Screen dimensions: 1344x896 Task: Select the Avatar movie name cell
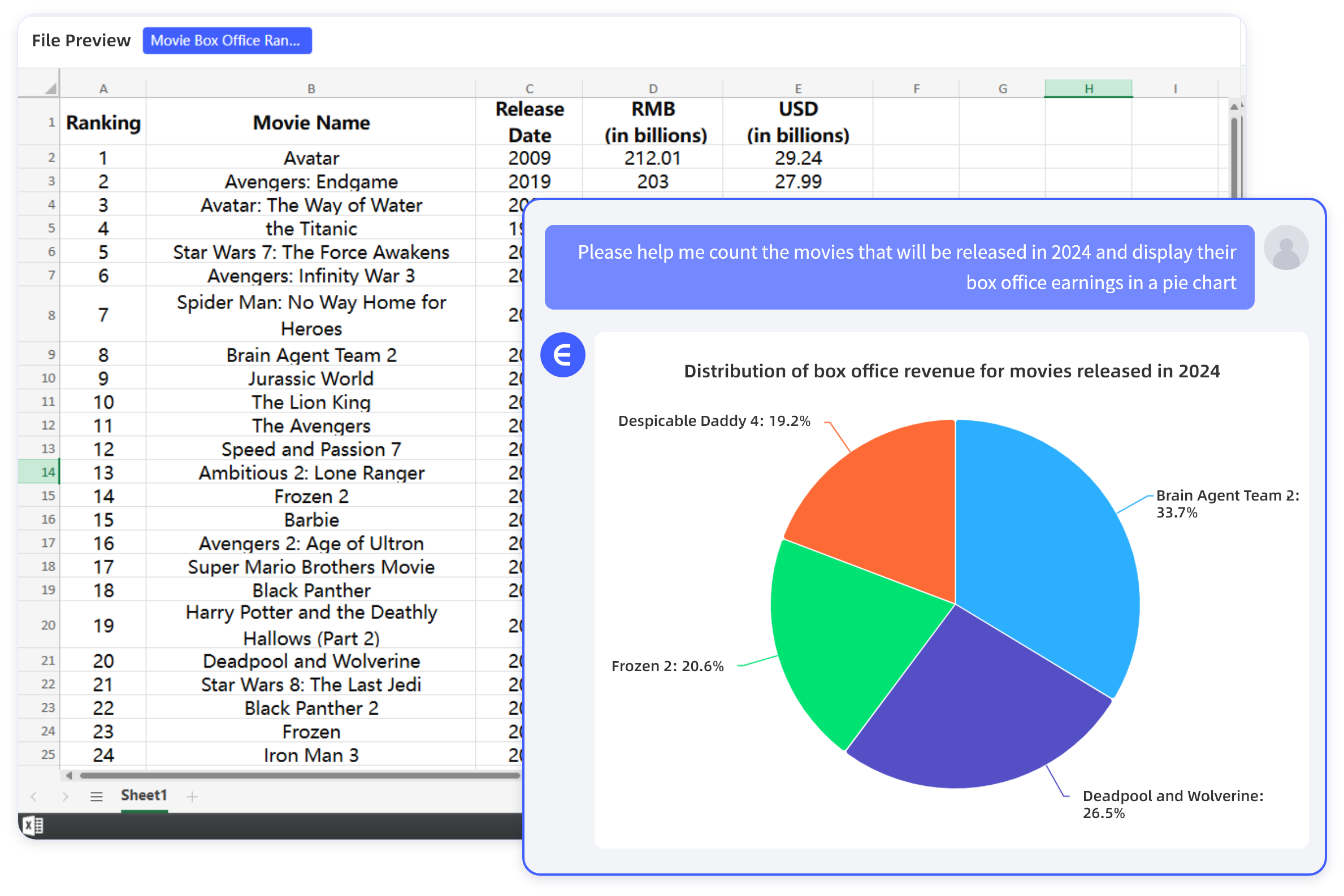click(x=311, y=158)
